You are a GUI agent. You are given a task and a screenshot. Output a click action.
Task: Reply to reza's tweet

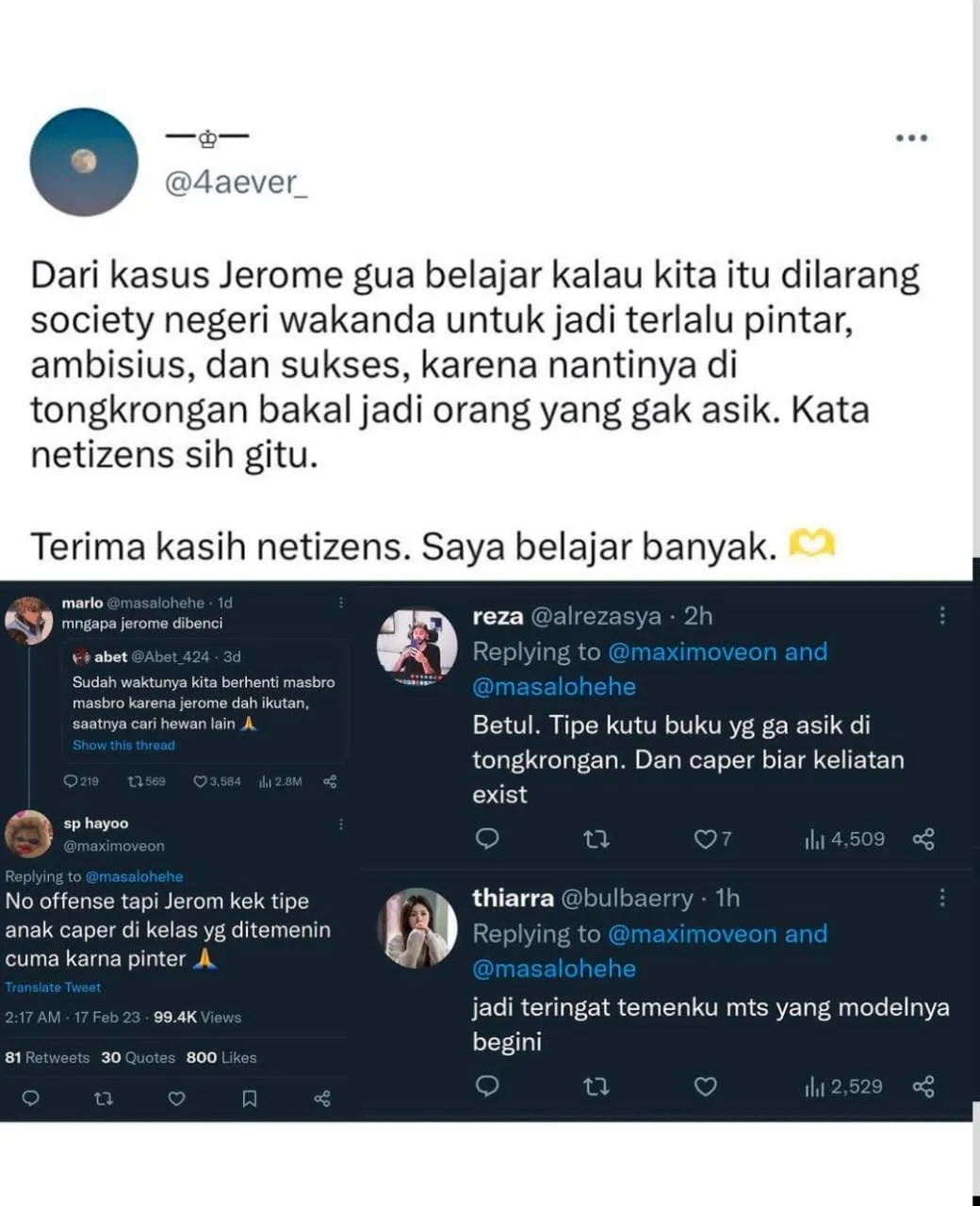[x=487, y=839]
